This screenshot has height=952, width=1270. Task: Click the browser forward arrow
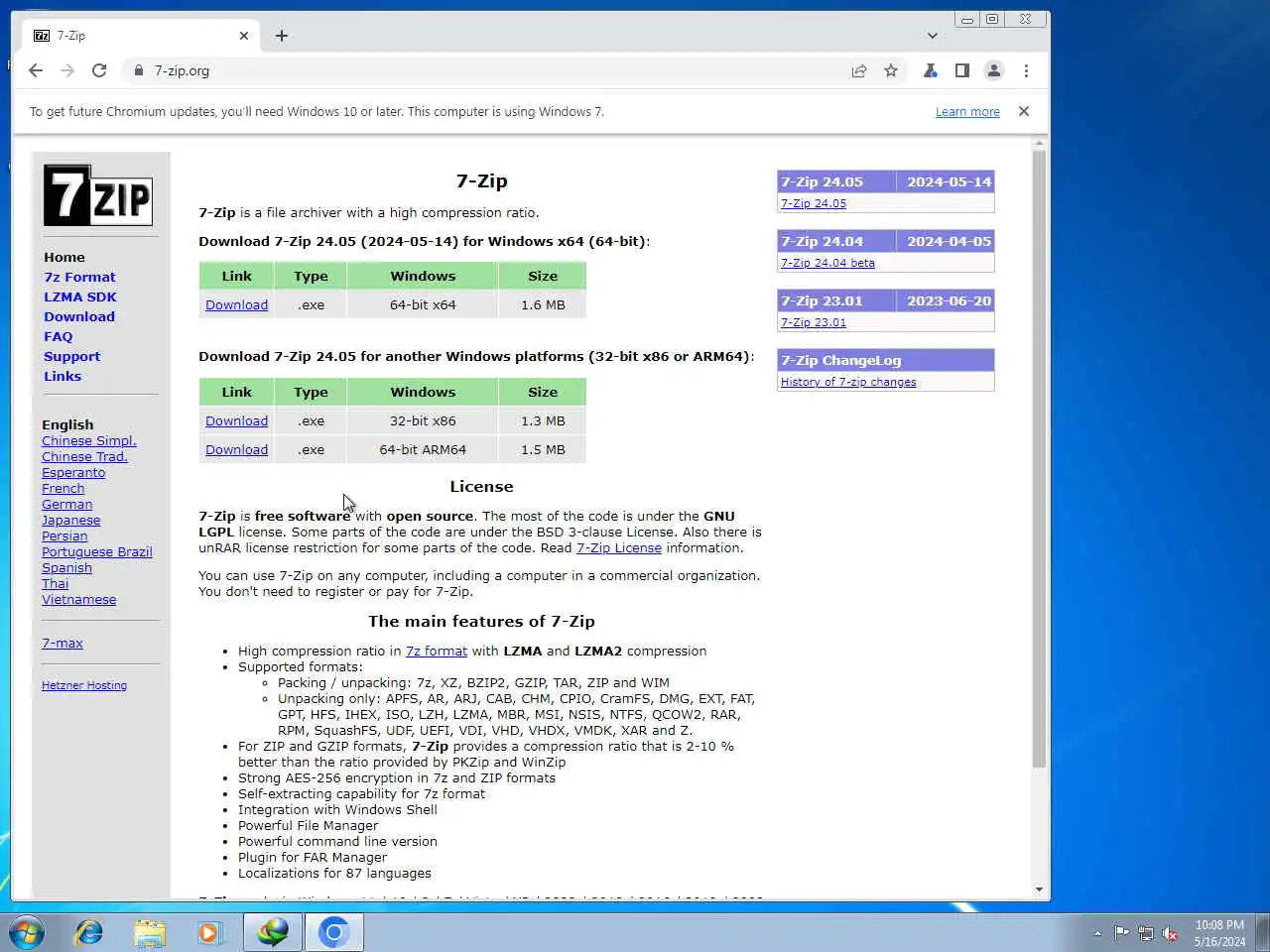pyautogui.click(x=67, y=70)
